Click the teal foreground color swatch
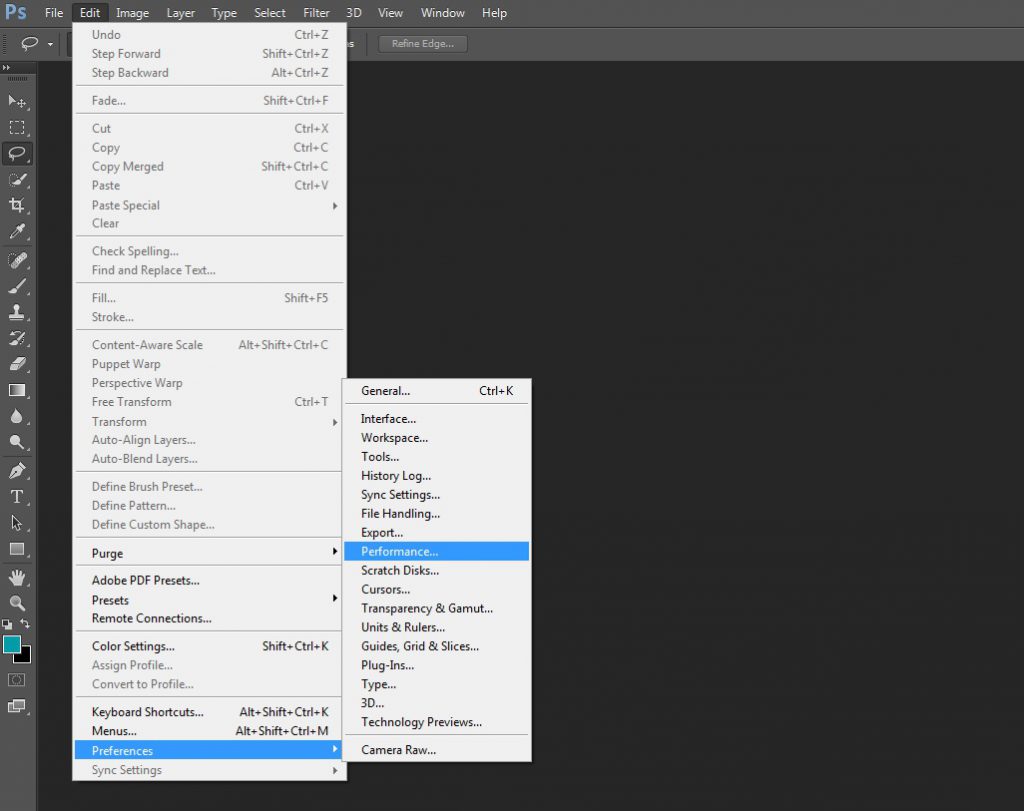The image size is (1024, 811). point(12,644)
